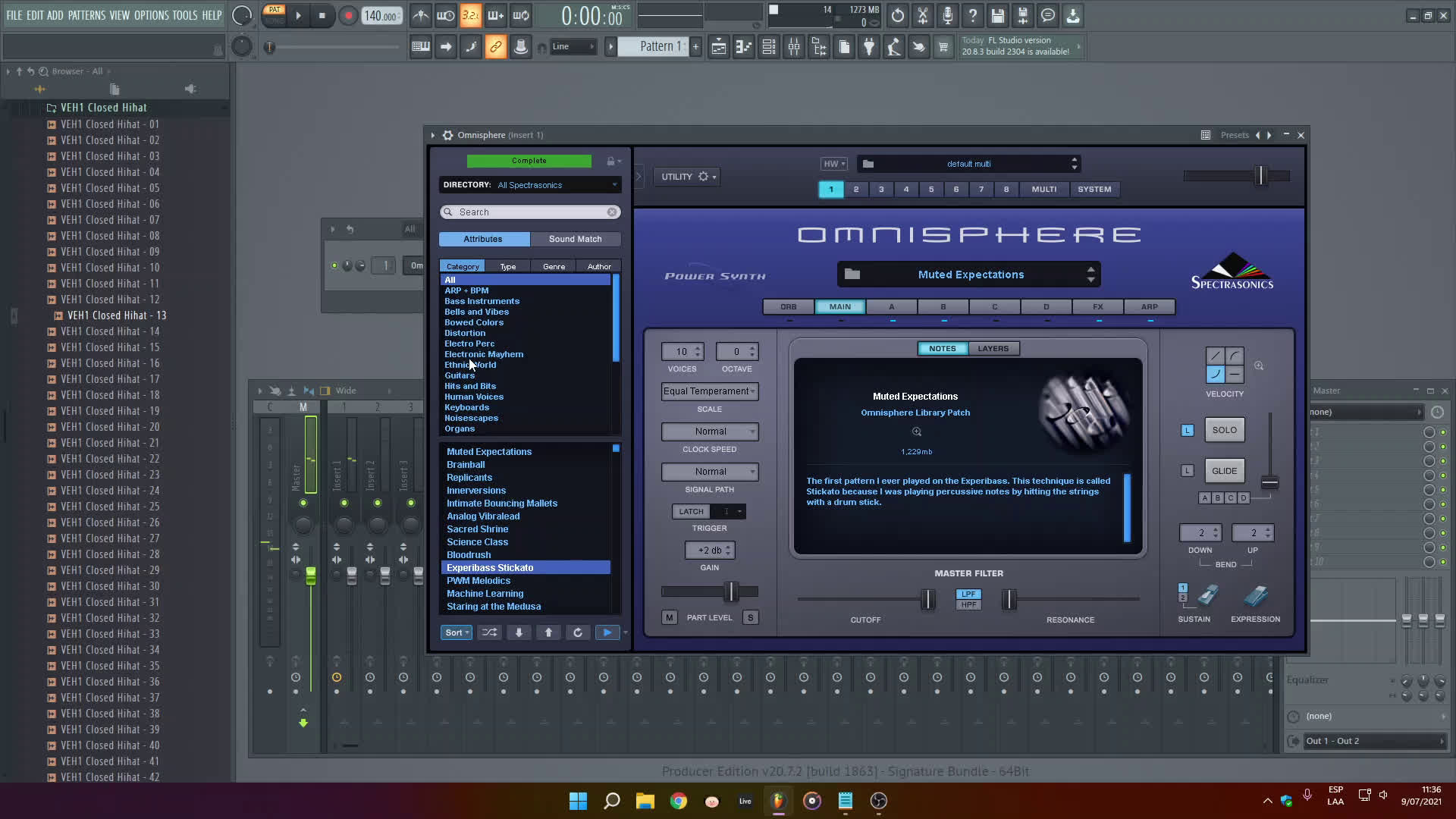This screenshot has height=819, width=1456.
Task: Open the help question mark icon
Action: click(973, 15)
